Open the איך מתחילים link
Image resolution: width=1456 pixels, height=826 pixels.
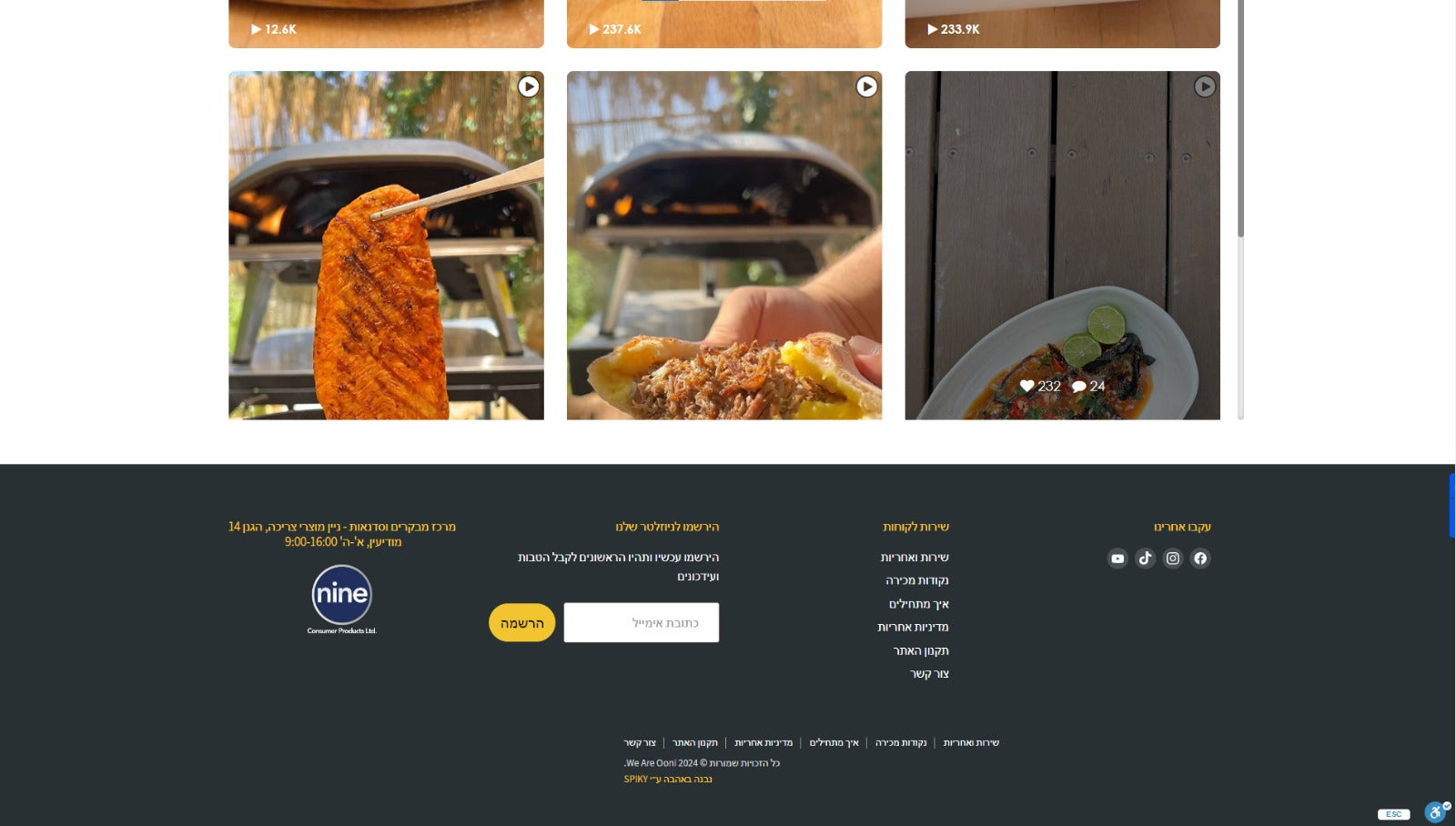919,604
